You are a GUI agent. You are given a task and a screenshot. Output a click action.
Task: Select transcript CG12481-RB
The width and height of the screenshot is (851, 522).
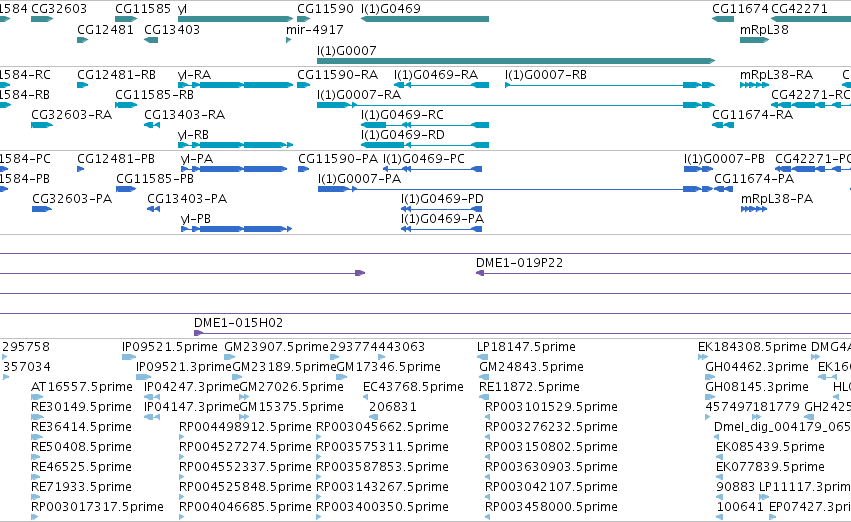pos(116,75)
